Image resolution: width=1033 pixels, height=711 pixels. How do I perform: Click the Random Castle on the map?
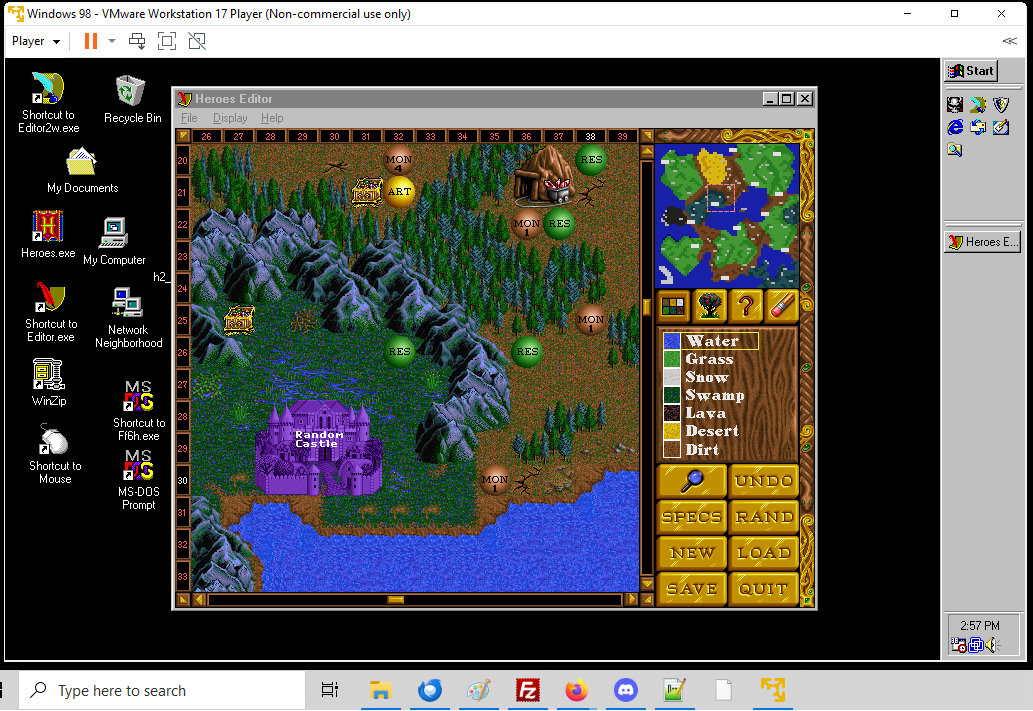pyautogui.click(x=320, y=448)
